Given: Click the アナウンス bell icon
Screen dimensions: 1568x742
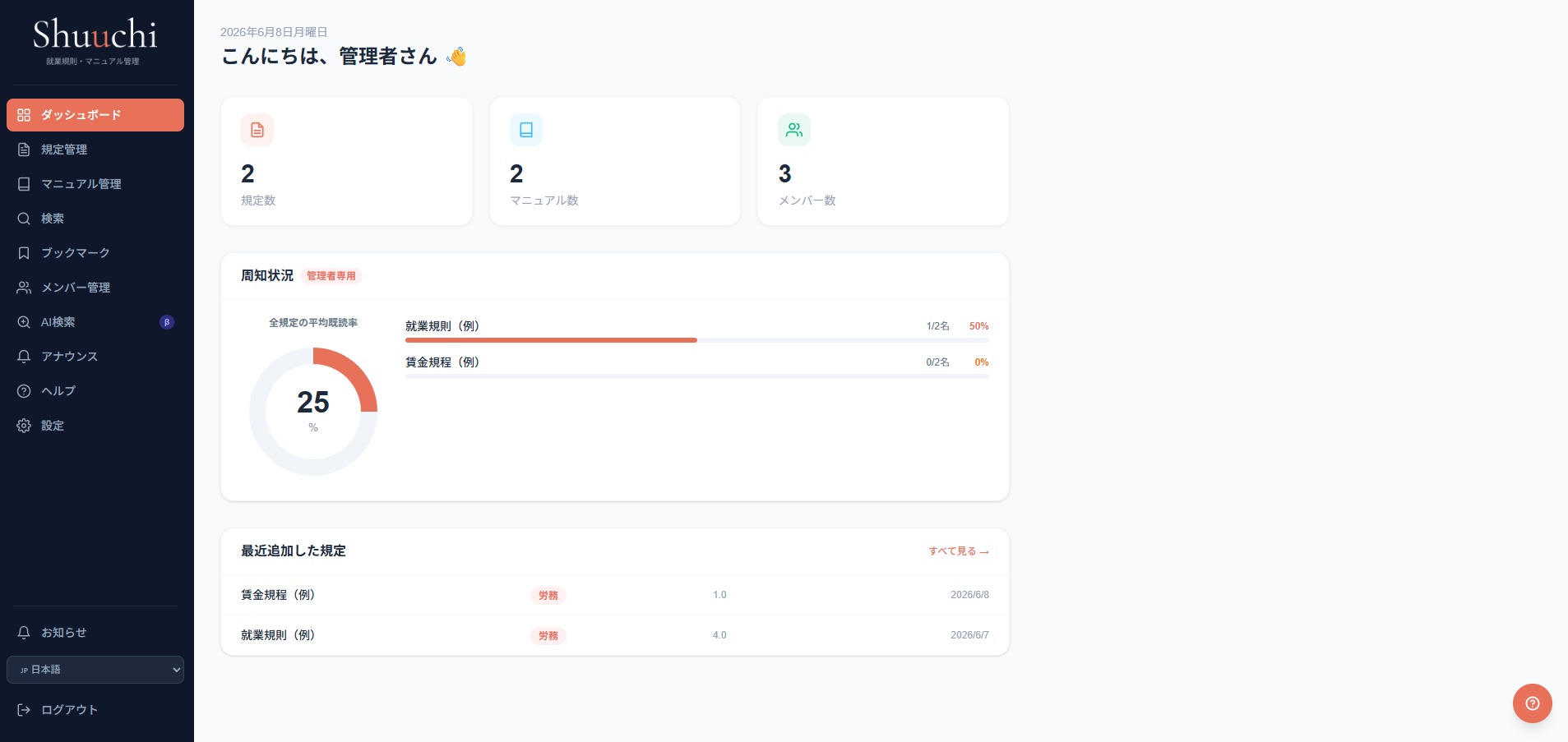Looking at the screenshot, I should coord(24,357).
